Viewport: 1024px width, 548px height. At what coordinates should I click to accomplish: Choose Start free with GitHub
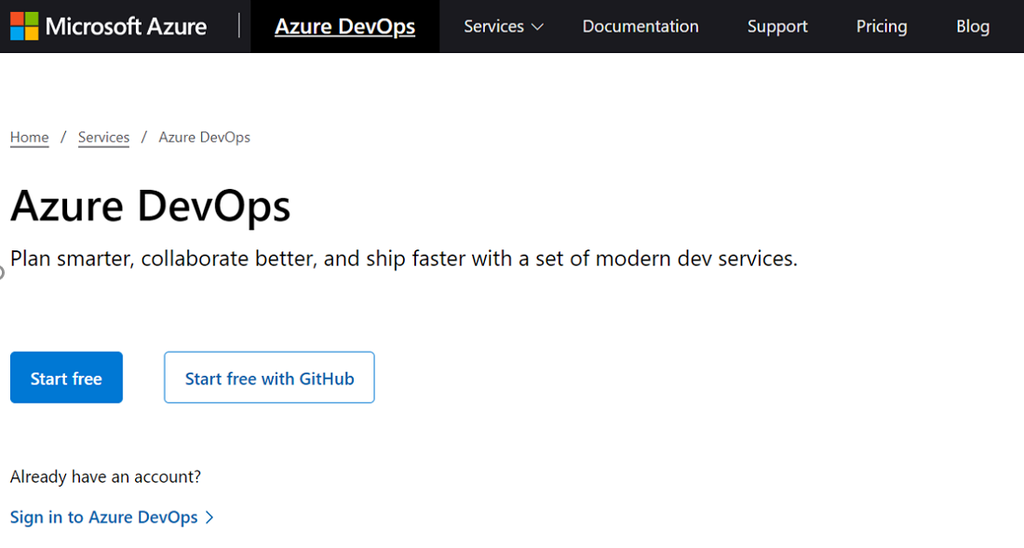pyautogui.click(x=269, y=378)
